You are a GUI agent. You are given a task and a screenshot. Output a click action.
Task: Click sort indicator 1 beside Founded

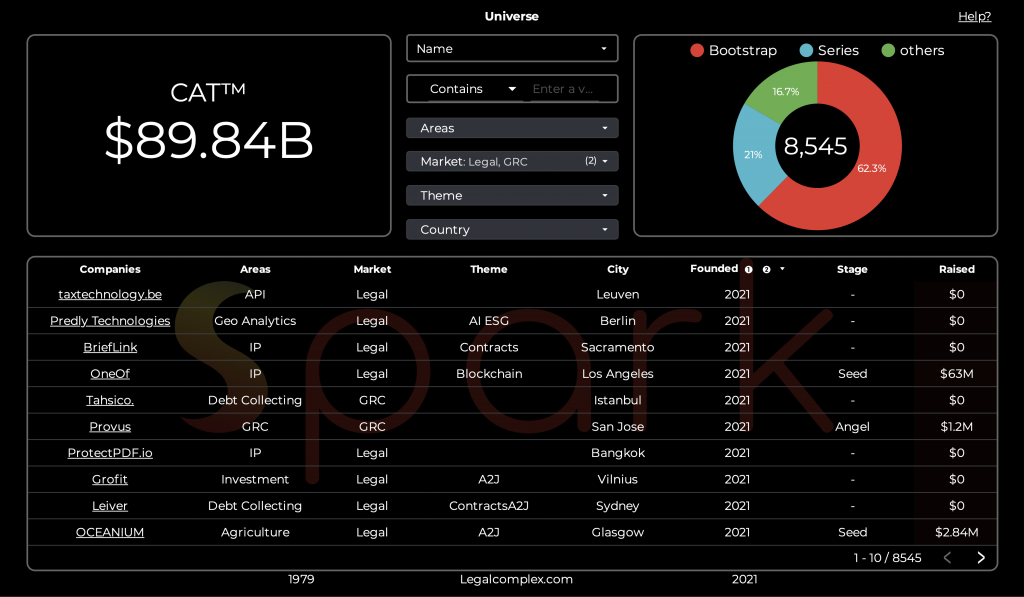(748, 269)
